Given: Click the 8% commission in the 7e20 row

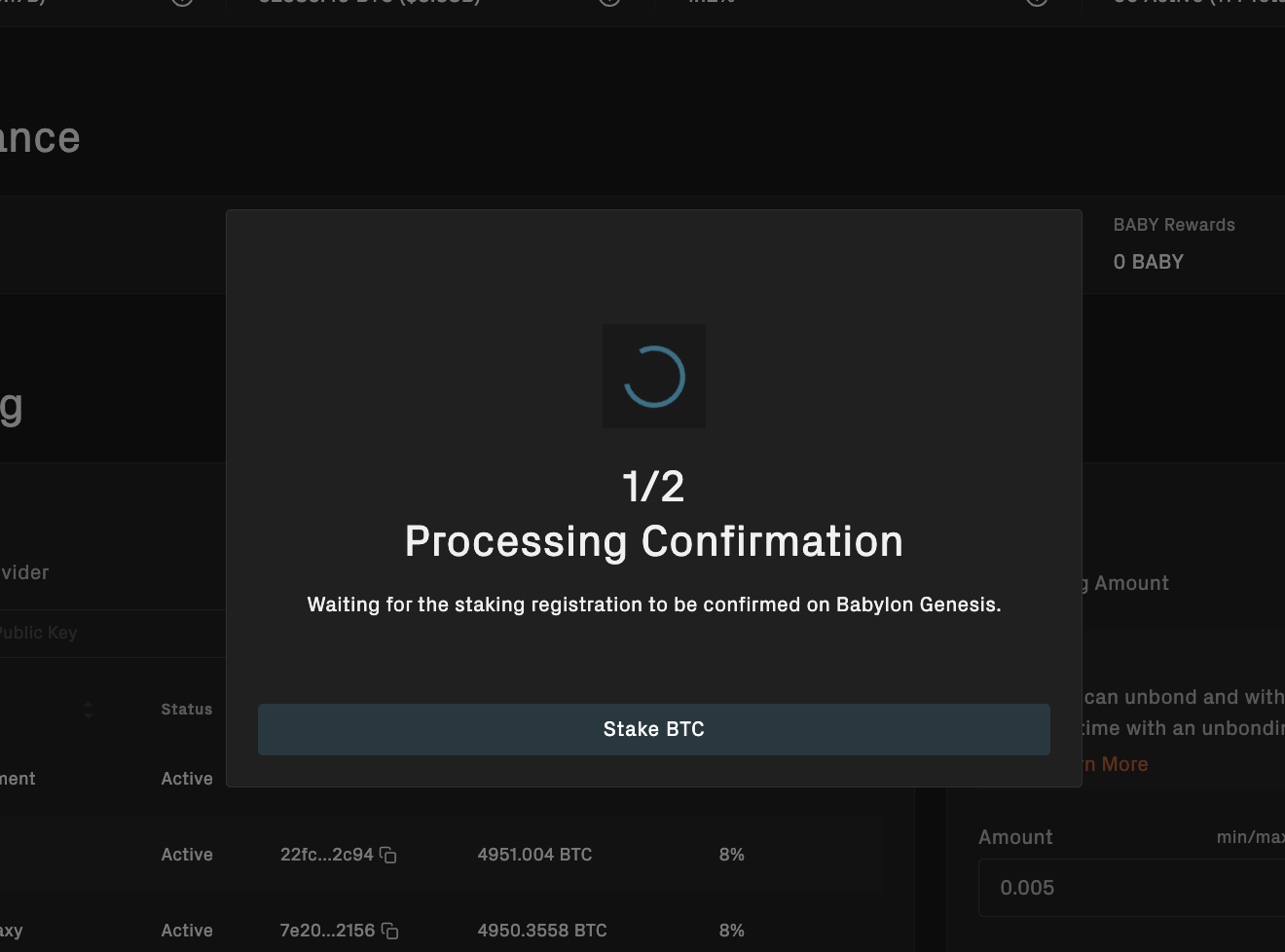Looking at the screenshot, I should (732, 931).
